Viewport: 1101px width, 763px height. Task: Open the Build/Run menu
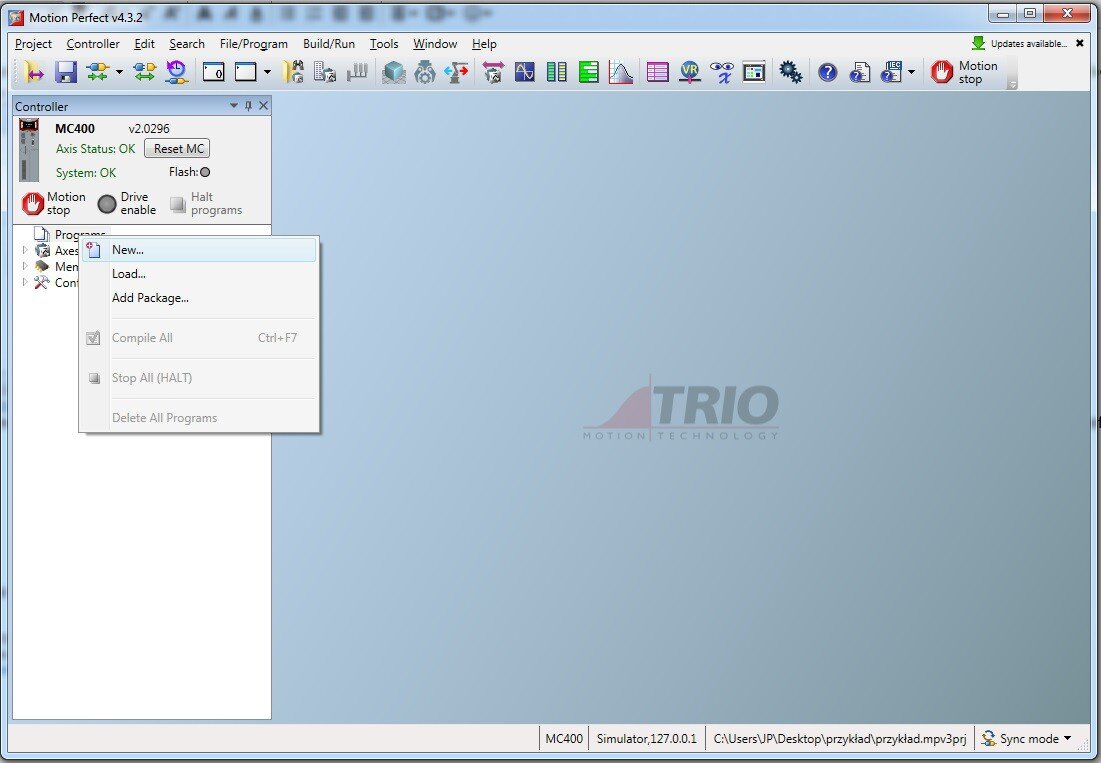(329, 44)
